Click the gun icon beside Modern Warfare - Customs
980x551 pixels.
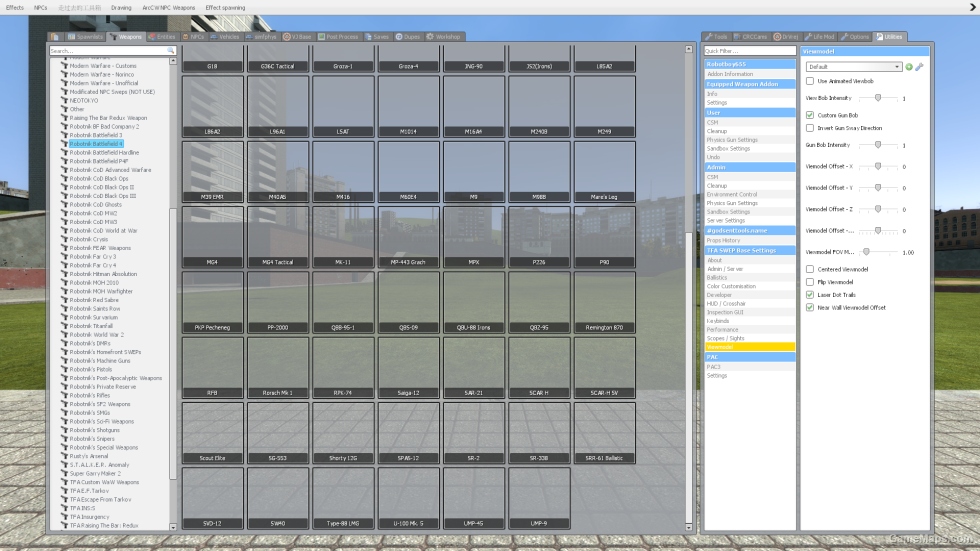(x=64, y=66)
